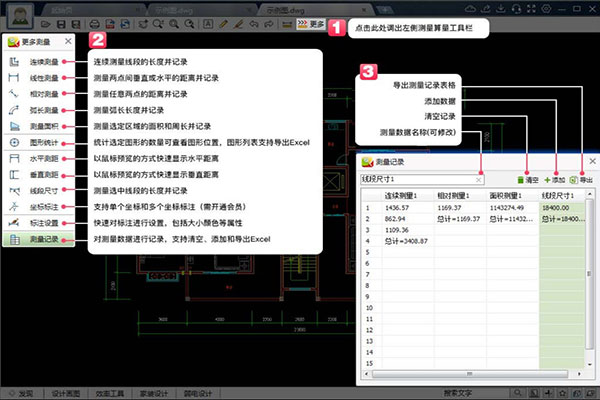Viewport: 600px width, 400px height.
Task: Open 效率工具 tab in bottom bar
Action: click(110, 393)
